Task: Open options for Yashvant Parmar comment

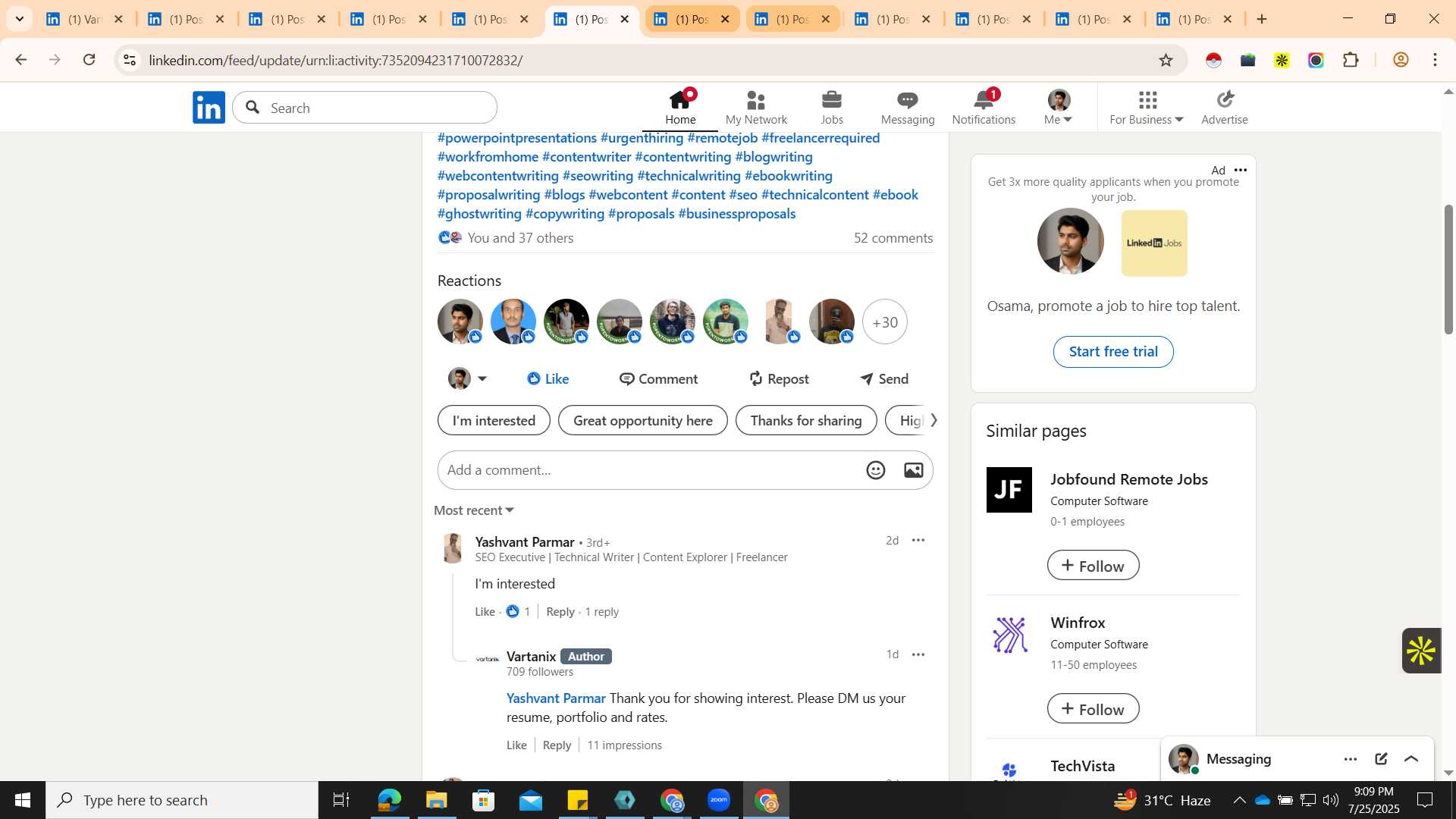Action: pos(918,540)
